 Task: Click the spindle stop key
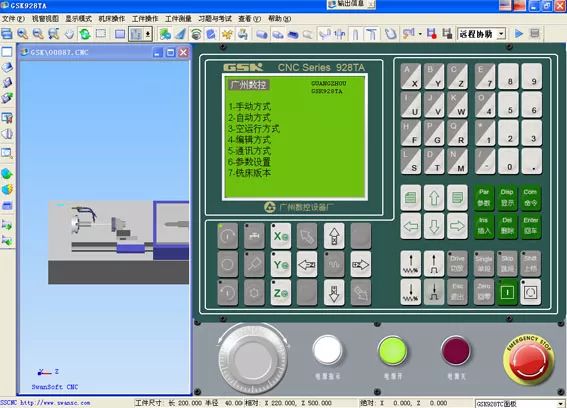(x=227, y=265)
